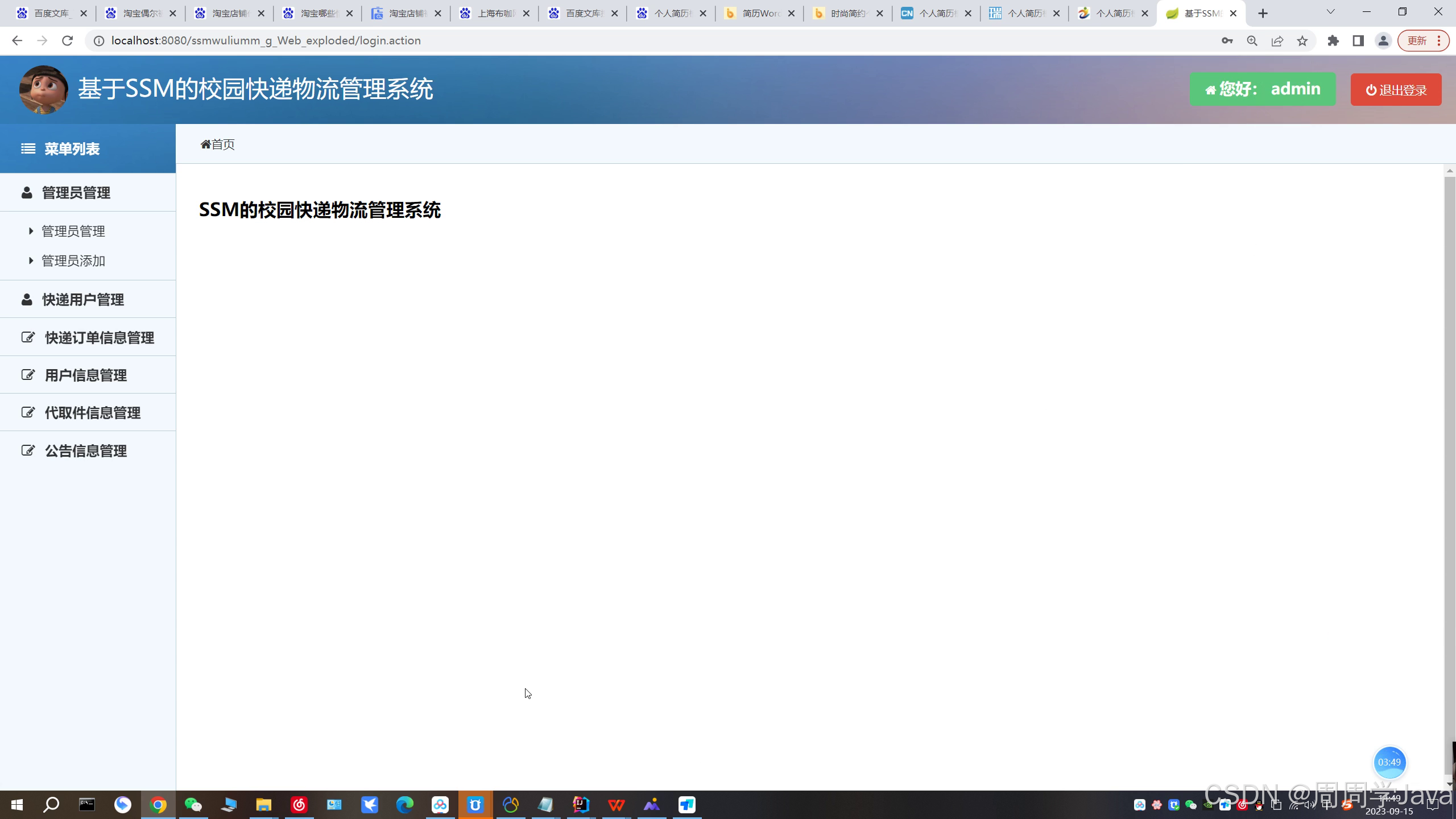Open IntelliJ IDEA from the taskbar
Screen dimensions: 1456x819
[x=581, y=805]
